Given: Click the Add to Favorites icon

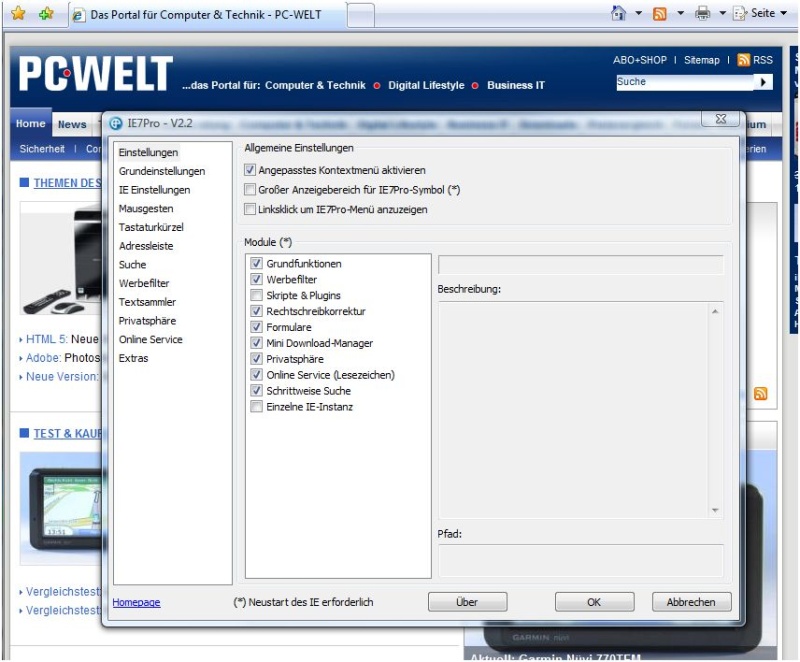Looking at the screenshot, I should [45, 15].
